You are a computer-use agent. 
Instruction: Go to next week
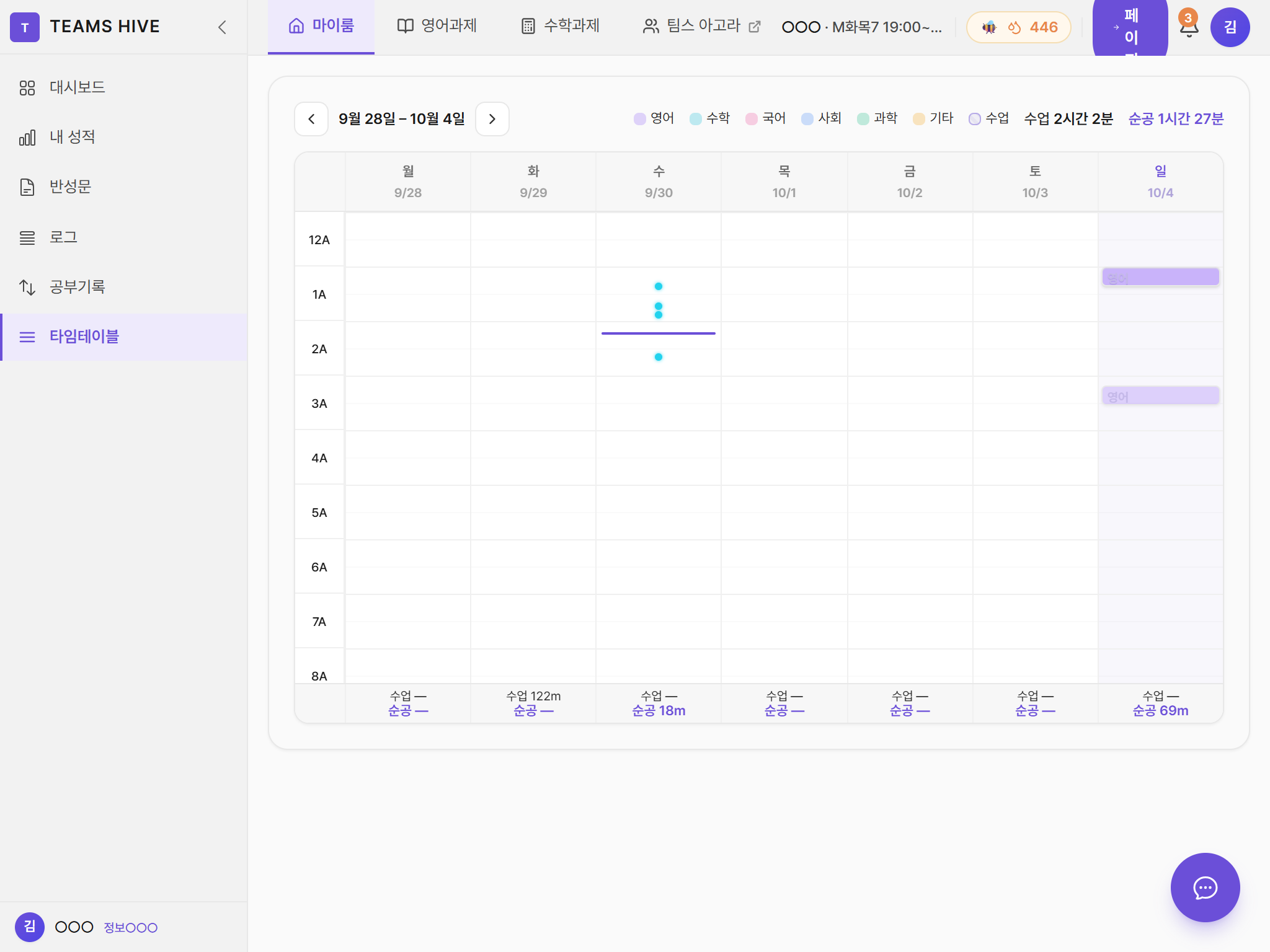(x=492, y=118)
